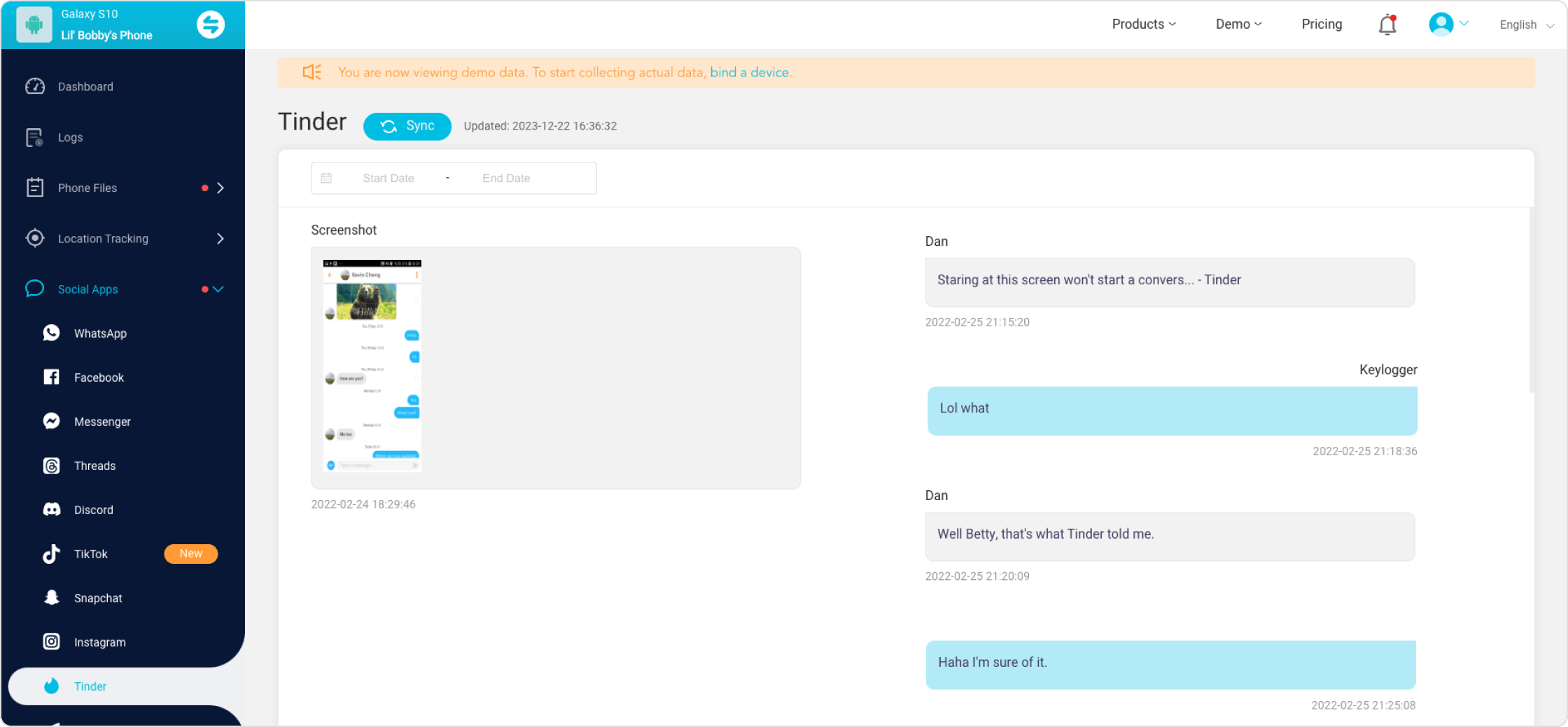Image resolution: width=1568 pixels, height=727 pixels.
Task: Select the Threads icon
Action: (52, 465)
